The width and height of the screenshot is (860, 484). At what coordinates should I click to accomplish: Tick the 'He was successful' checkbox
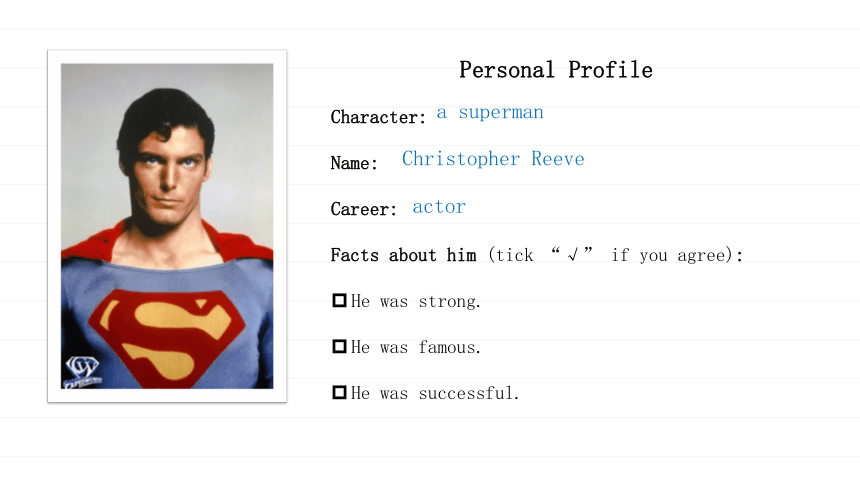click(x=340, y=392)
